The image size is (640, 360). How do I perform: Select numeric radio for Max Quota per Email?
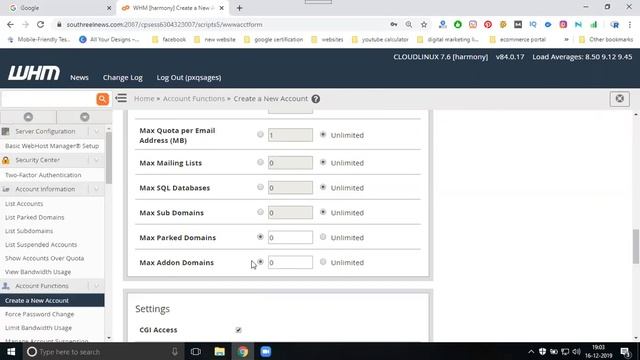[x=260, y=134]
